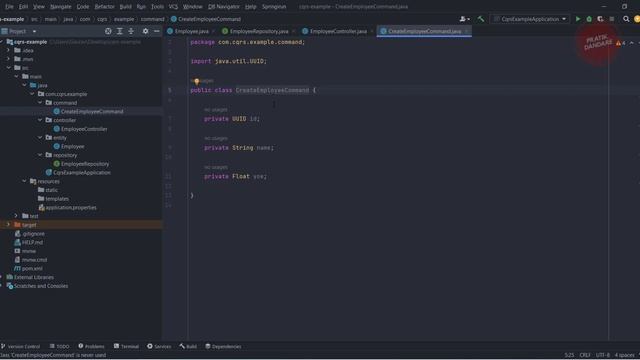The image size is (640, 360).
Task: Click the 5:25 caret position in status bar
Action: pos(569,355)
